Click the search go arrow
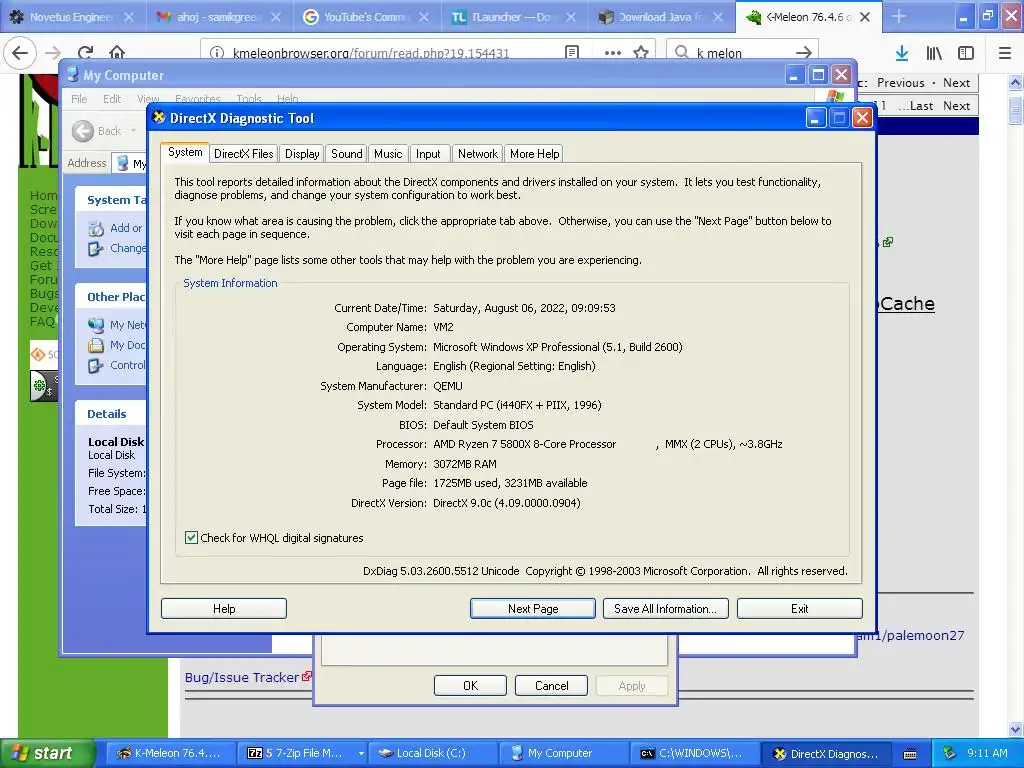Viewport: 1024px width, 768px height. (804, 52)
